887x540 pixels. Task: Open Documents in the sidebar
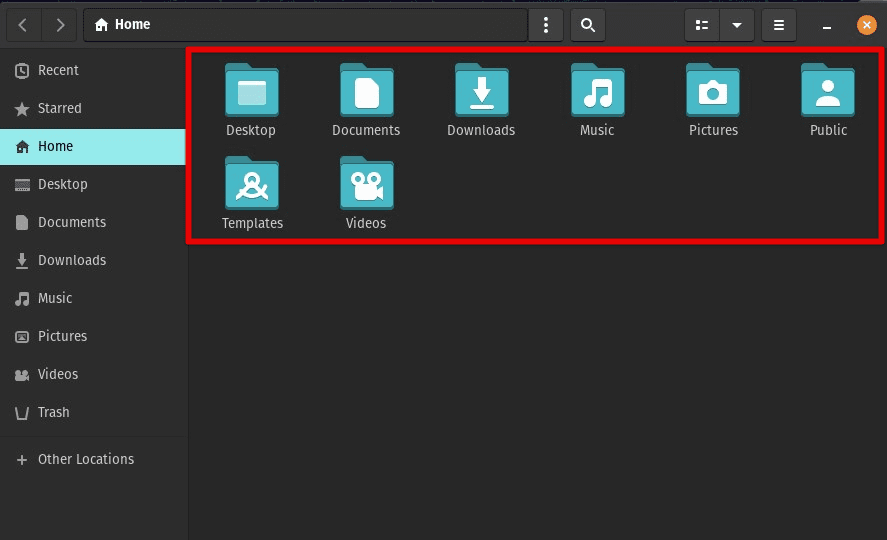coord(93,222)
